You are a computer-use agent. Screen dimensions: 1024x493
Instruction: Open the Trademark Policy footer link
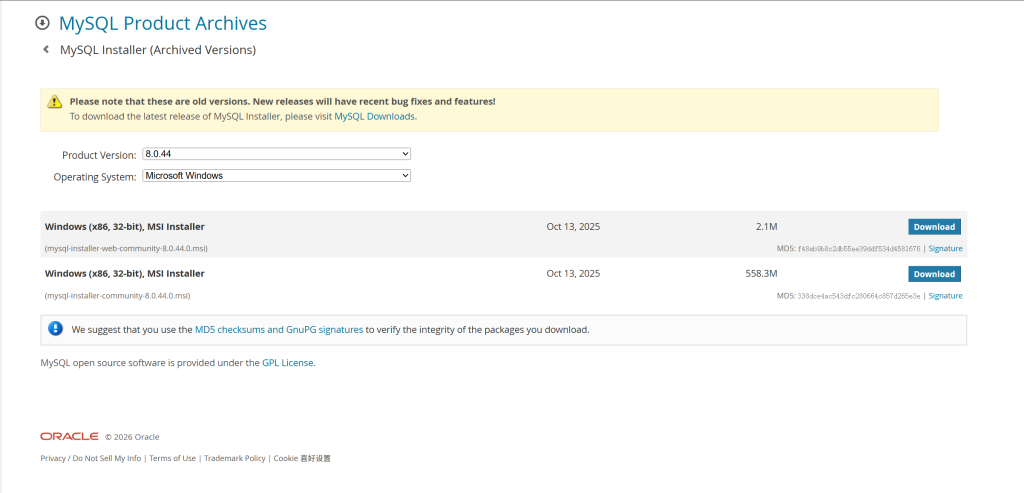coord(234,458)
